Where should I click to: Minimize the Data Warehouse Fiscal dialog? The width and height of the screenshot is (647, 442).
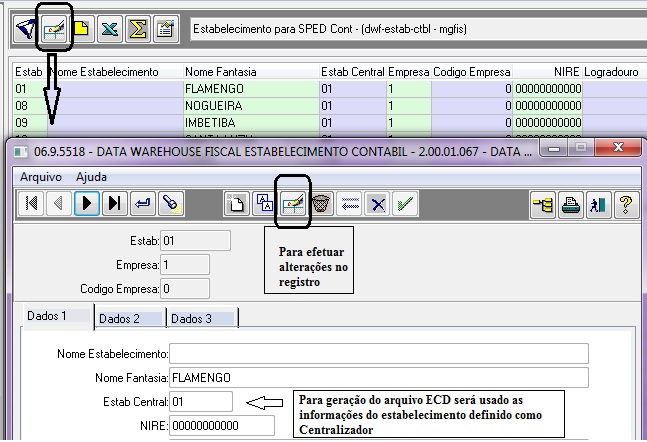[x=553, y=148]
